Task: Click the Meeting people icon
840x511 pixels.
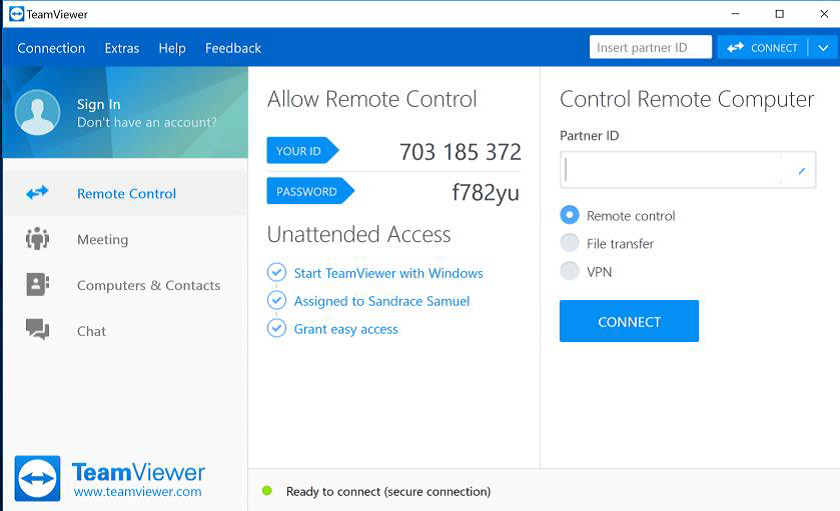Action: tap(38, 238)
